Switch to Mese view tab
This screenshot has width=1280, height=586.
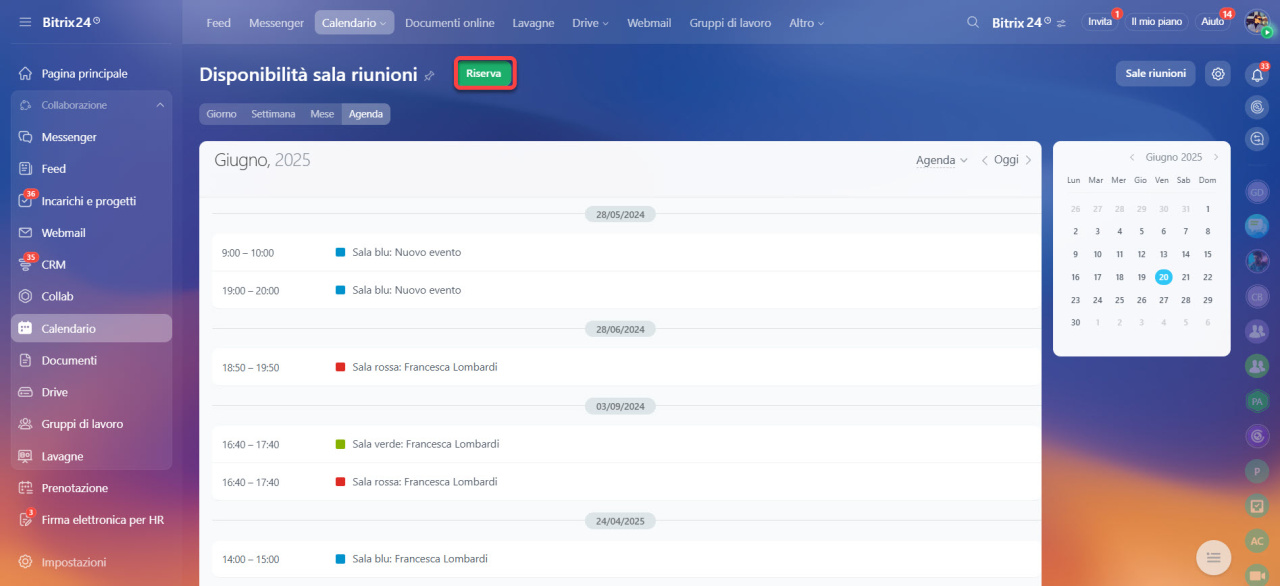[322, 114]
